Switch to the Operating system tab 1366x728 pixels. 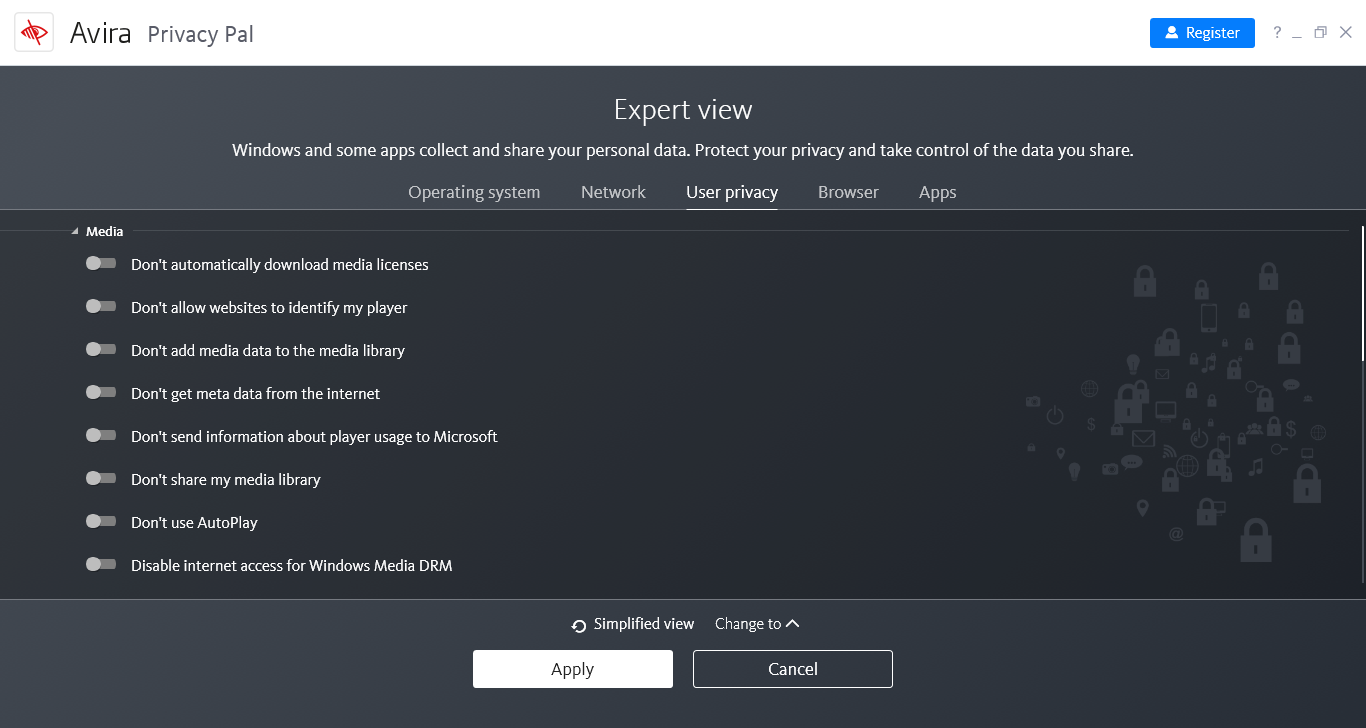(x=474, y=192)
